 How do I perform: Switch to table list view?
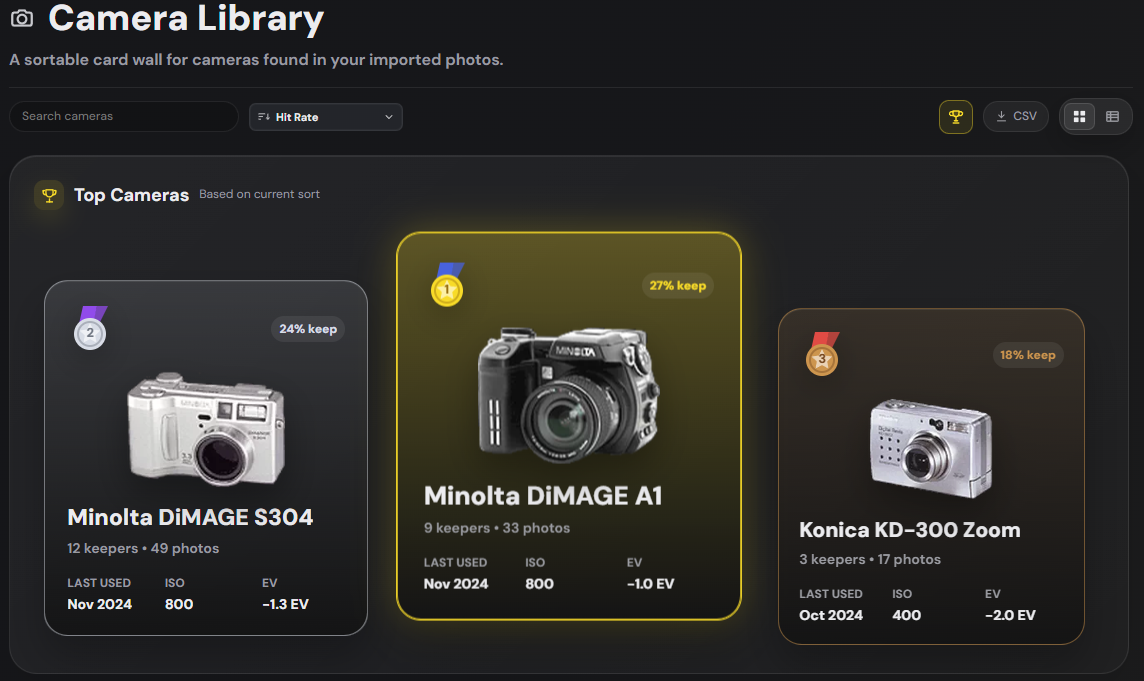click(x=1112, y=117)
